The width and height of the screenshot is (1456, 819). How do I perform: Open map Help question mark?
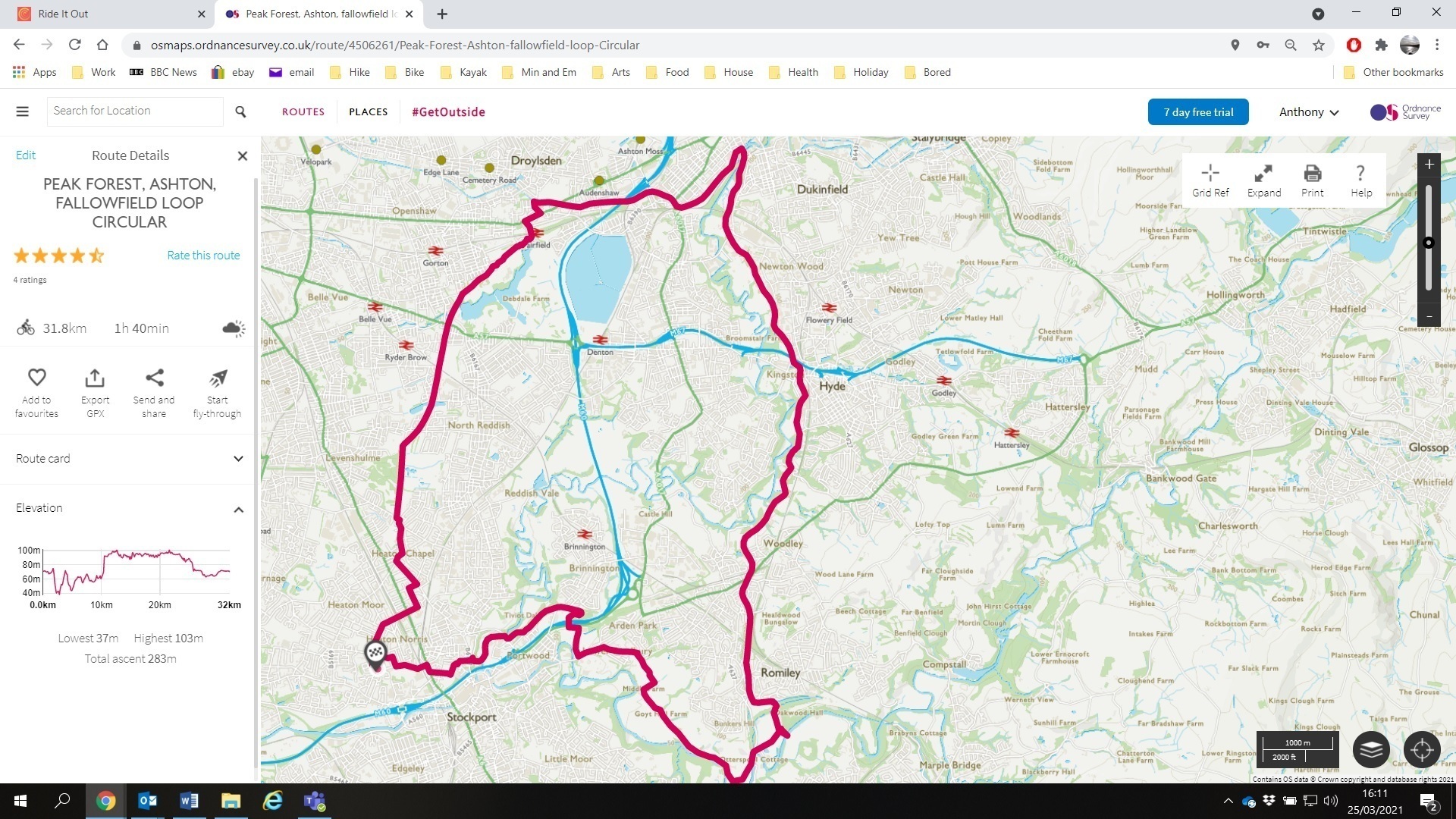pyautogui.click(x=1360, y=173)
